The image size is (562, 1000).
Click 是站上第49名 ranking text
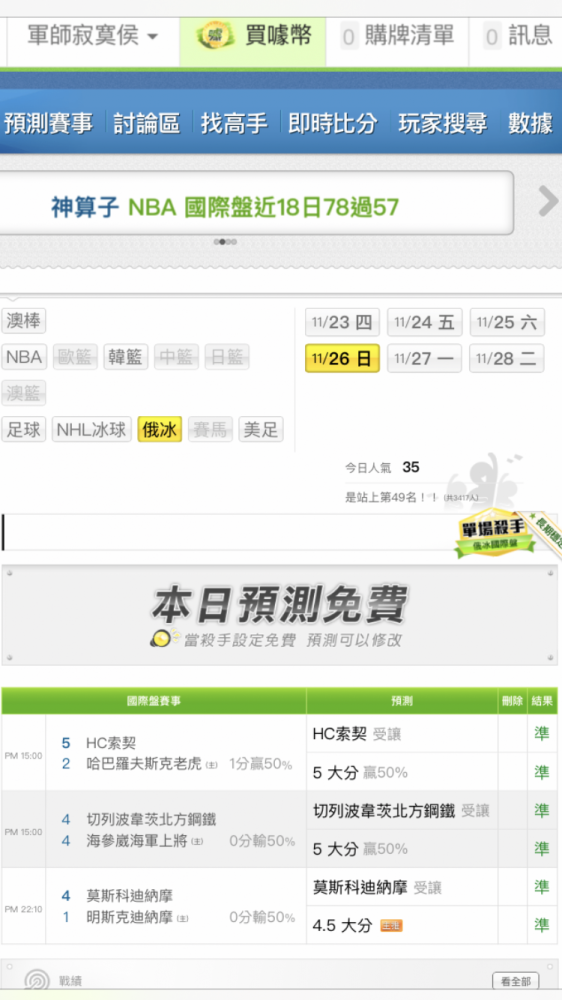[x=411, y=498]
